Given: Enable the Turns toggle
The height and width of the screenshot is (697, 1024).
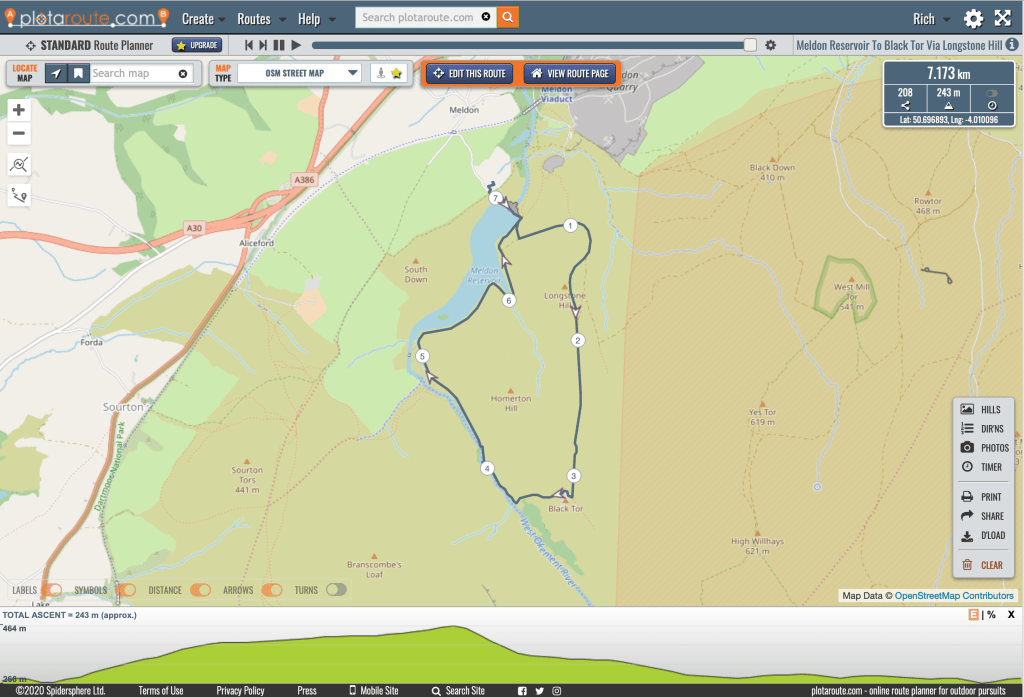Looking at the screenshot, I should pyautogui.click(x=336, y=590).
